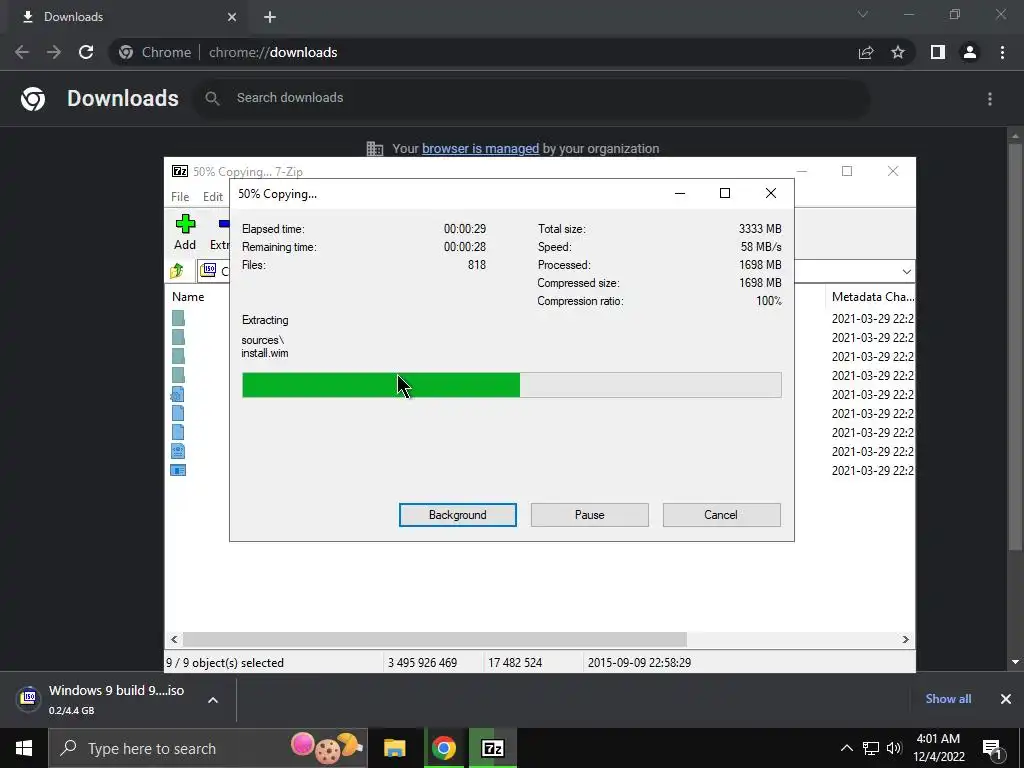Open Chrome profile icon
The height and width of the screenshot is (768, 1024).
click(970, 52)
